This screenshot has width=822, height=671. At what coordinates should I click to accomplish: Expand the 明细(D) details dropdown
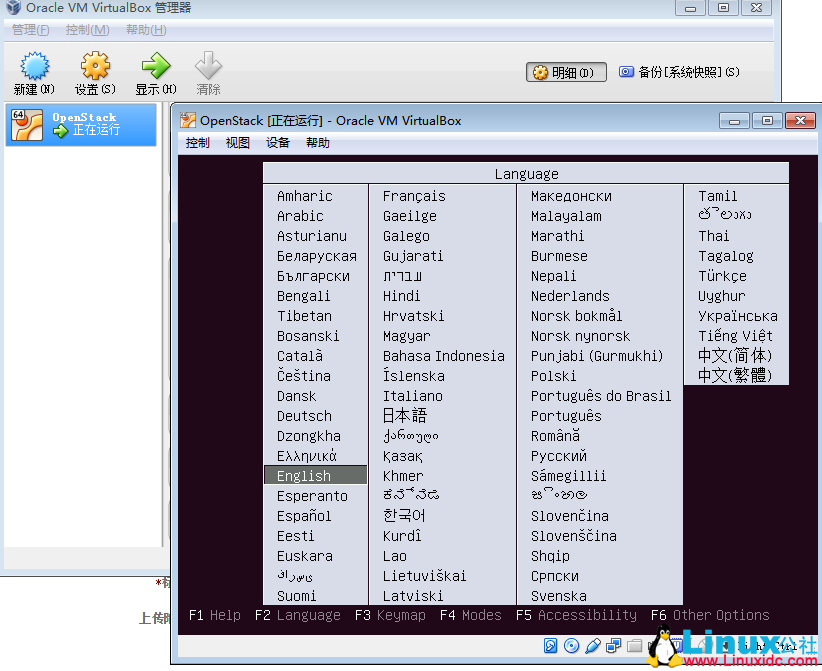coord(565,72)
